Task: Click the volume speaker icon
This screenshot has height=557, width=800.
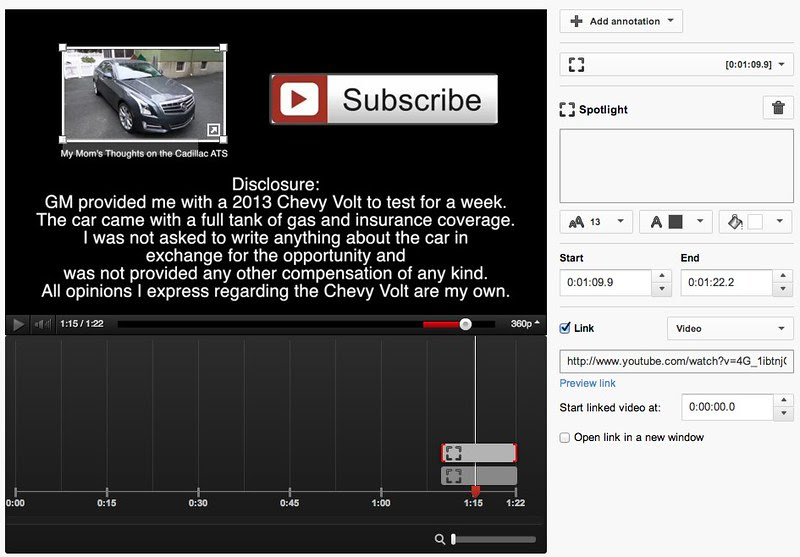Action: 43,324
